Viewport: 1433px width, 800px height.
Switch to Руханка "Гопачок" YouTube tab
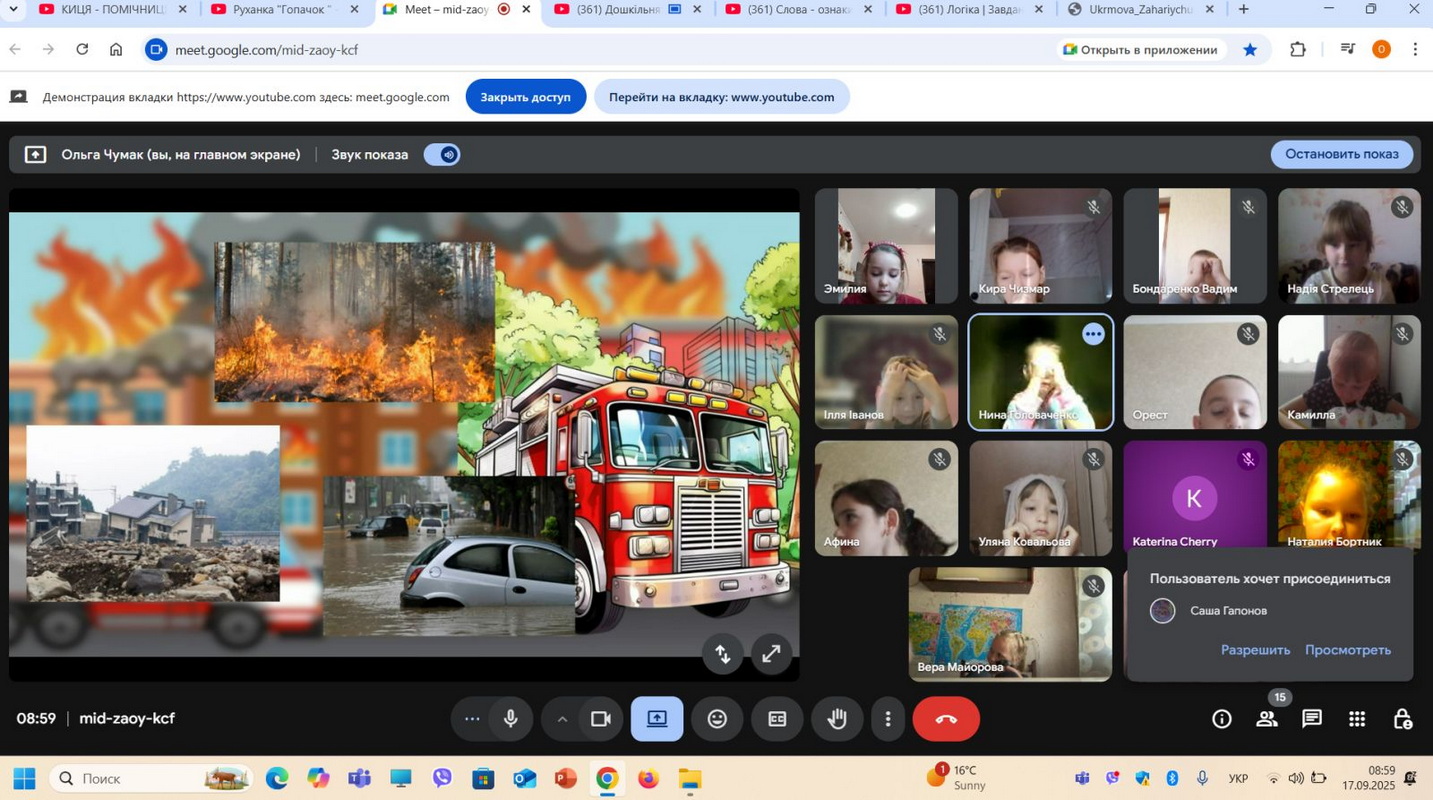point(280,10)
